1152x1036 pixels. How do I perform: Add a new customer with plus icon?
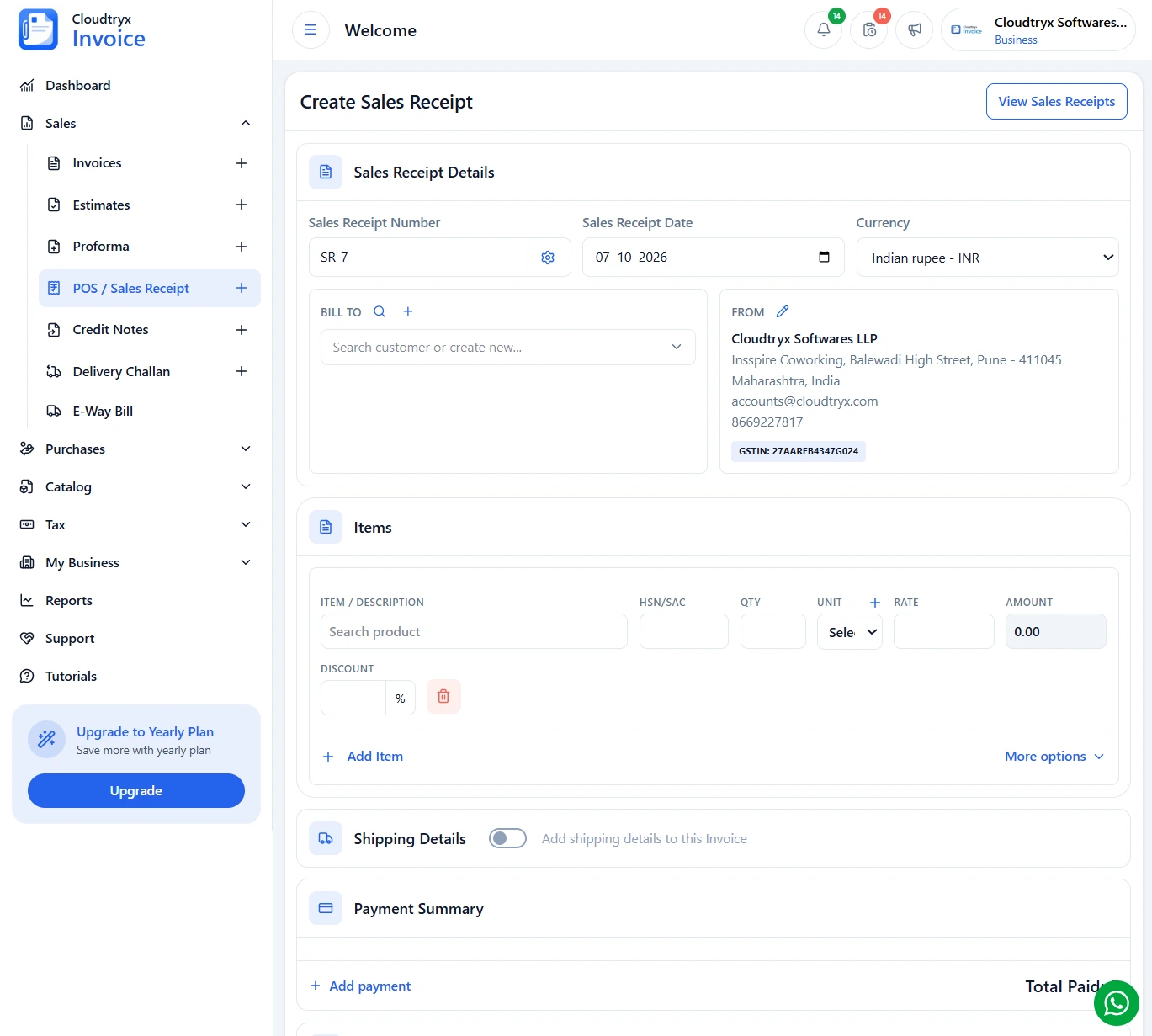(x=408, y=311)
